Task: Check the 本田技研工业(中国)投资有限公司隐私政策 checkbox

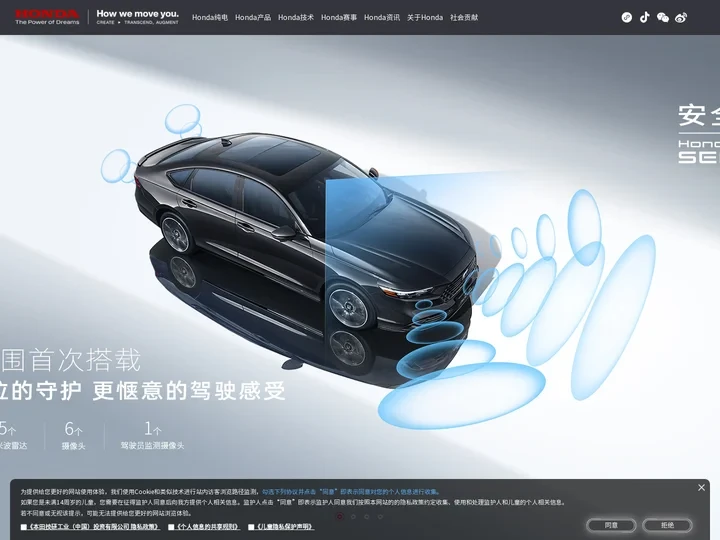Action: [24, 527]
